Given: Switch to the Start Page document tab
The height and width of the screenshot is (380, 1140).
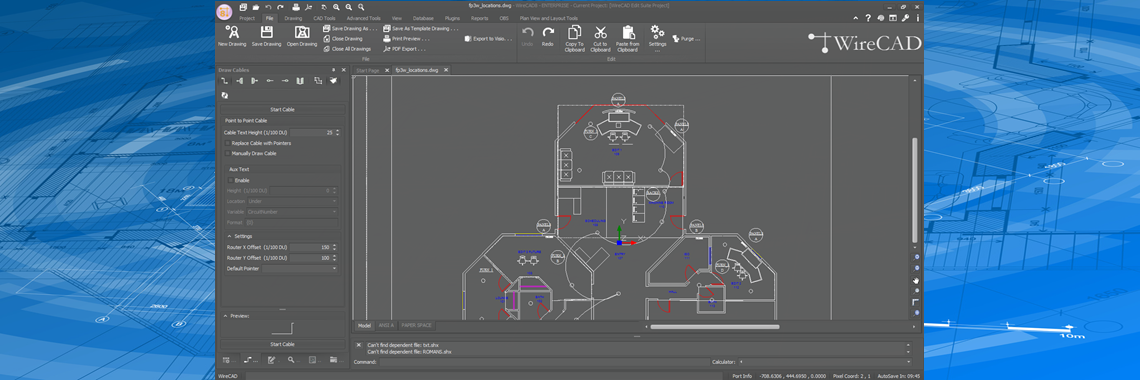Looking at the screenshot, I should point(368,70).
